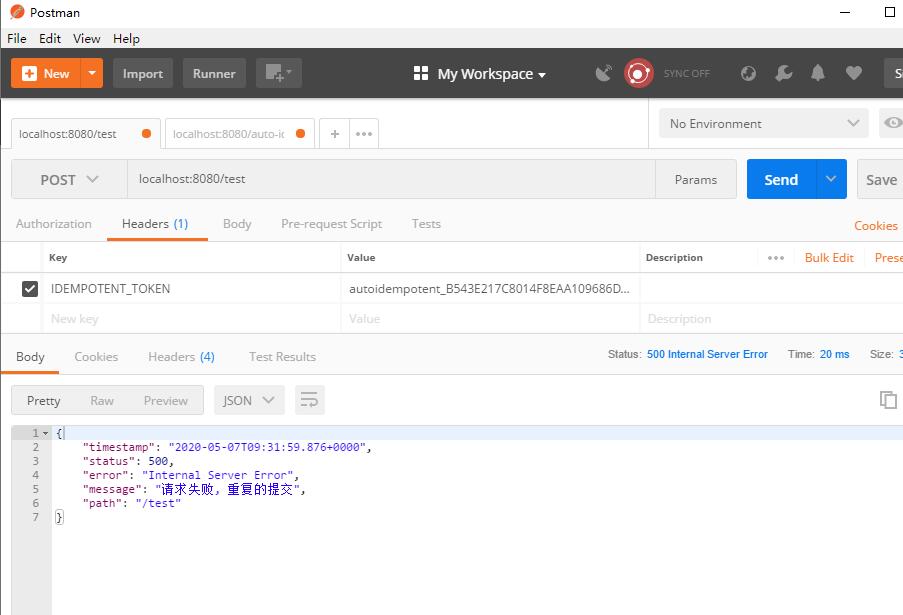Click the red sync status icon
This screenshot has height=615, width=903.
pos(638,73)
